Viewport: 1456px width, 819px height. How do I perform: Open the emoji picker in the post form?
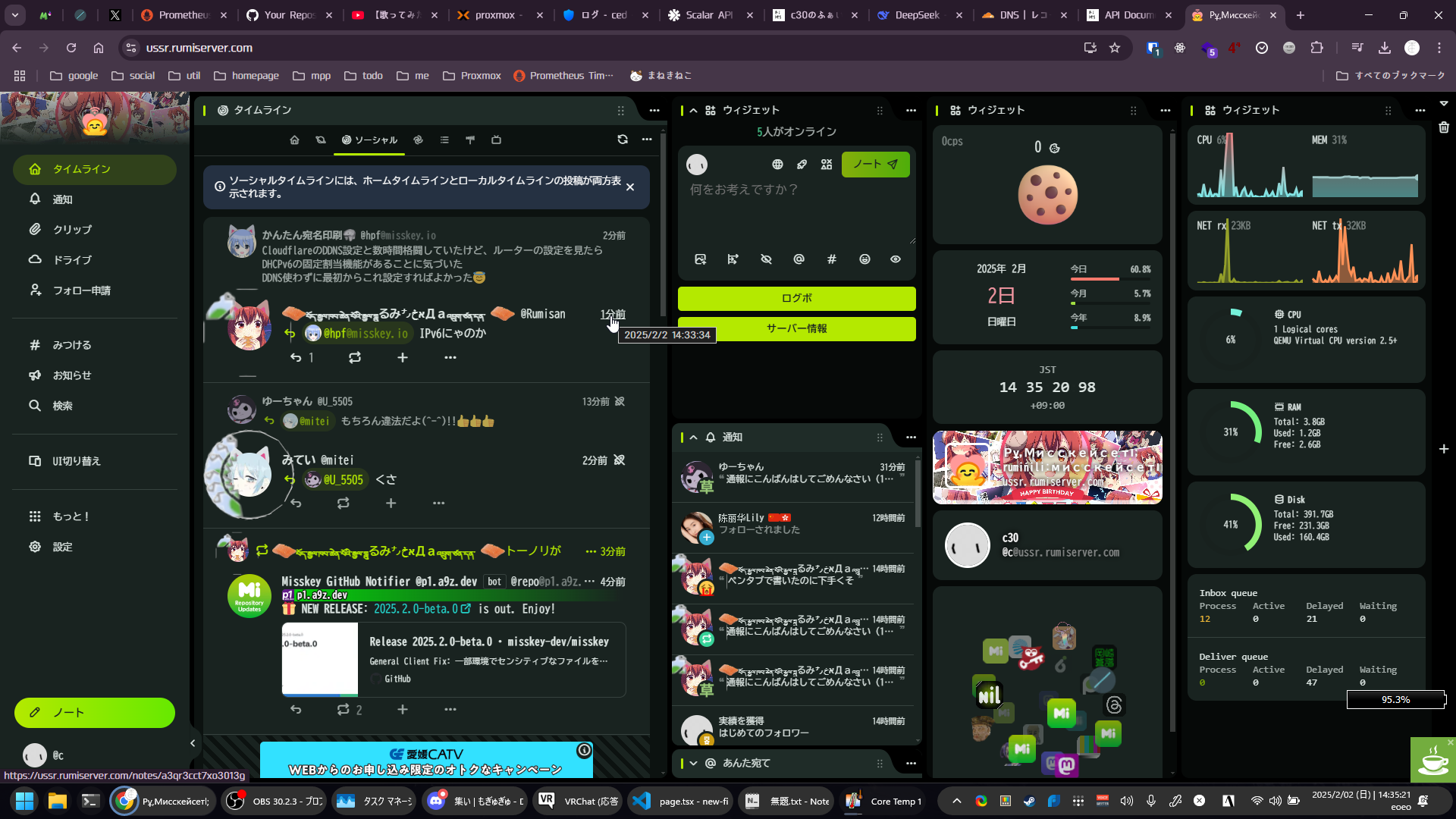point(864,259)
